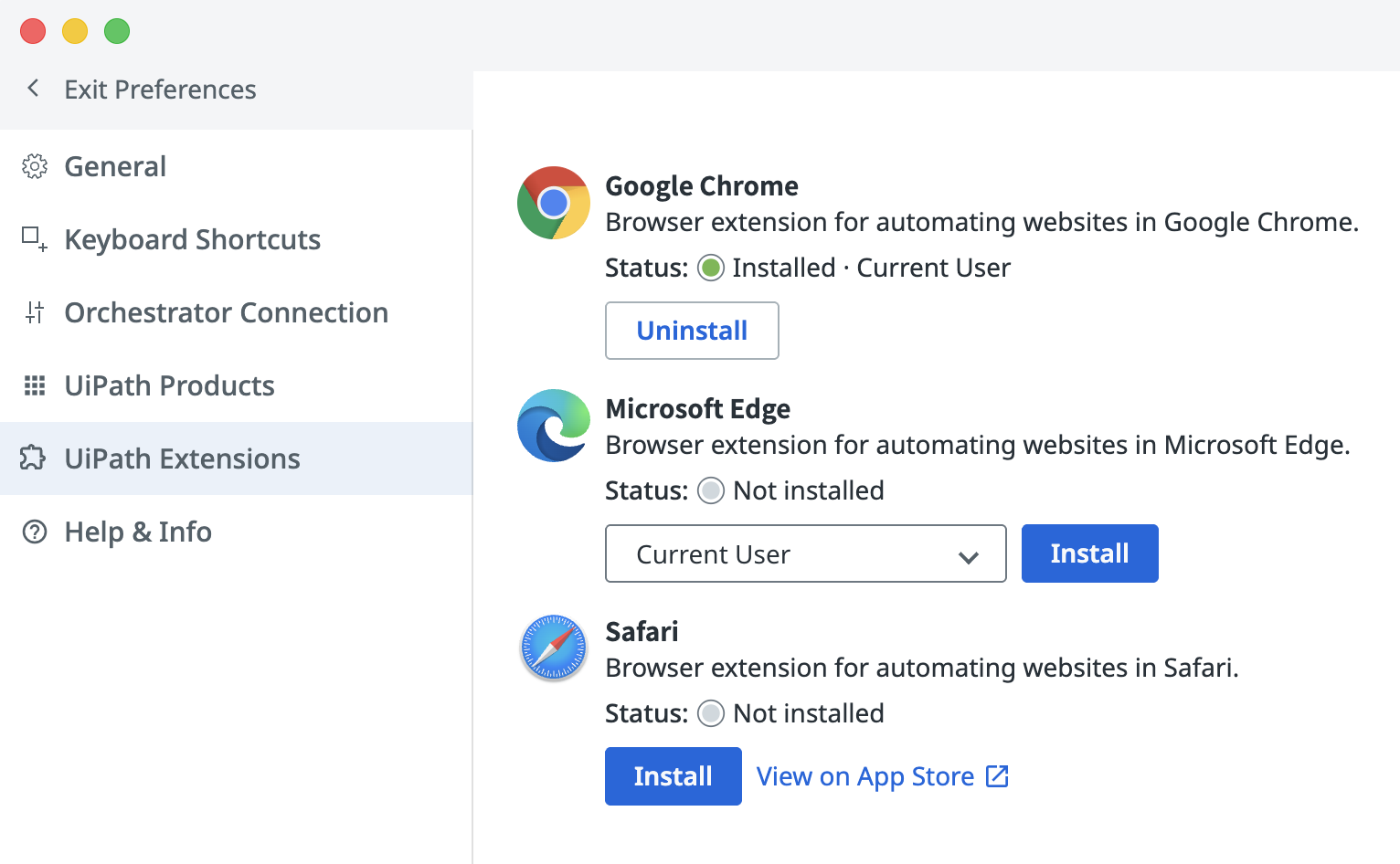Click the Safari extension description text
1400x864 pixels.
click(x=922, y=668)
